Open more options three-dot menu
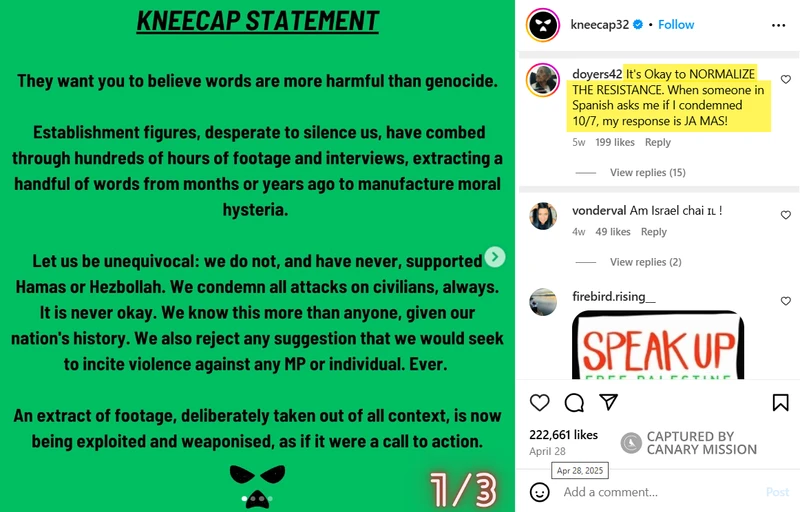Image resolution: width=800 pixels, height=512 pixels. point(779,24)
